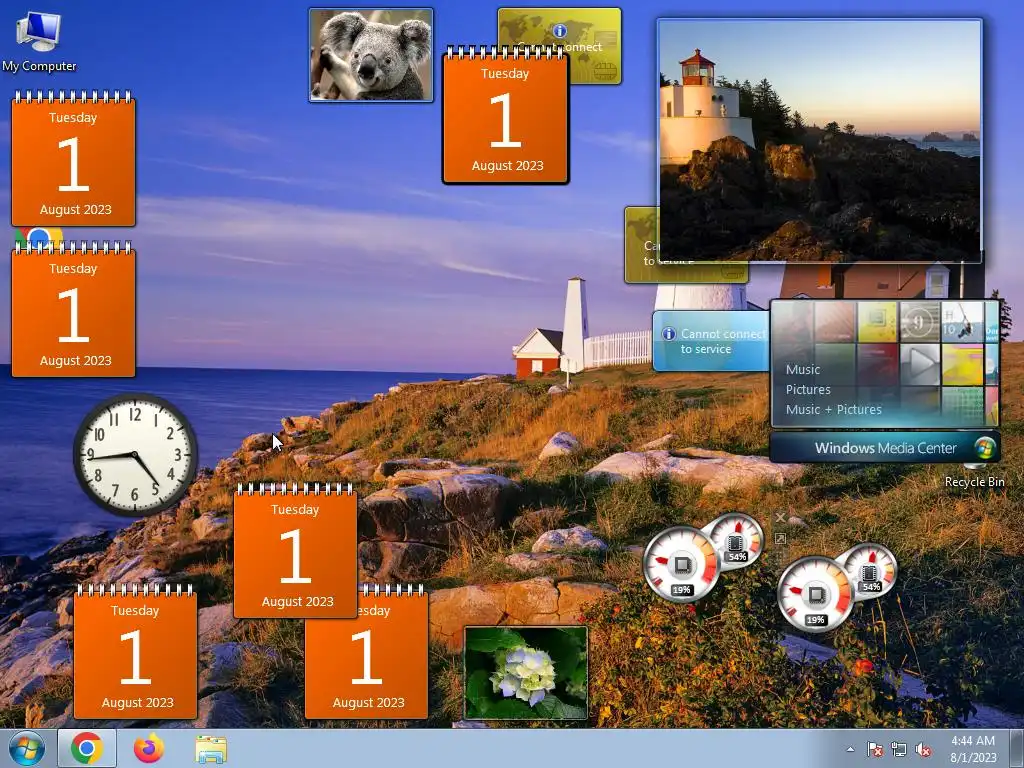Select the partly hidden Chrome desktop icon
The width and height of the screenshot is (1024, 768).
click(x=39, y=236)
